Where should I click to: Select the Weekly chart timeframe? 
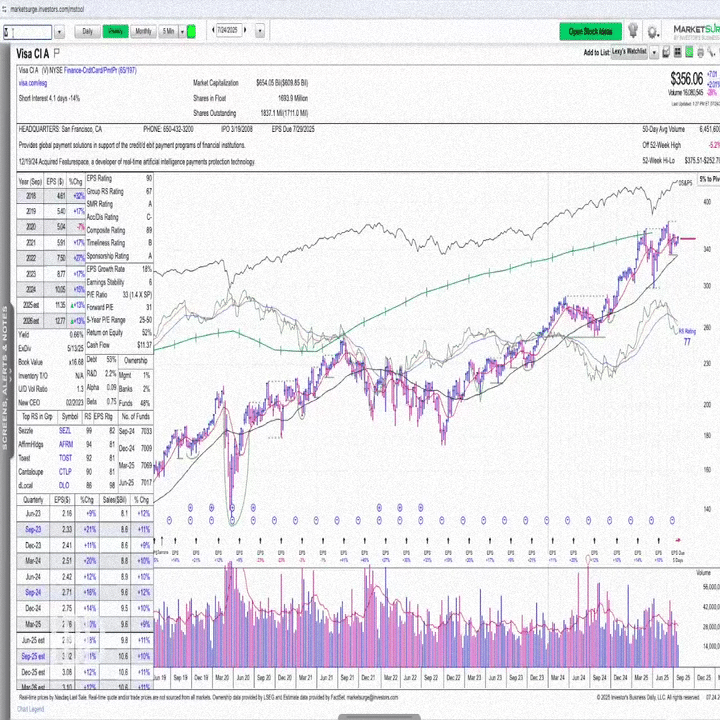click(x=115, y=31)
